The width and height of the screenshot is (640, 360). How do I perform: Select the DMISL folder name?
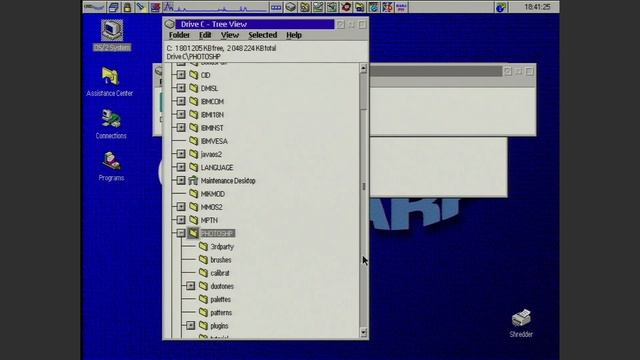click(209, 88)
